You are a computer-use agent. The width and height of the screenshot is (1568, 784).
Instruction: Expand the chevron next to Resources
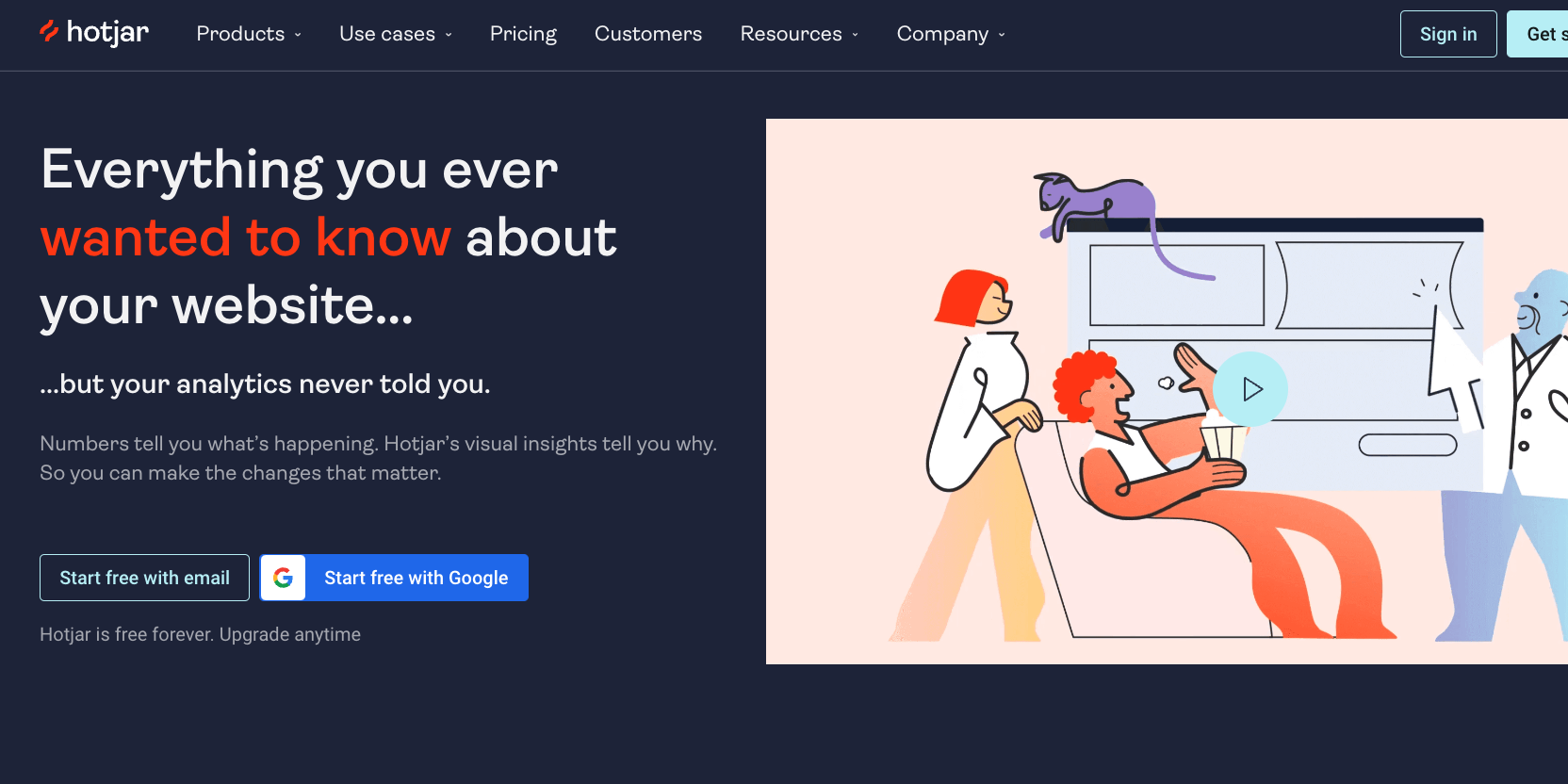[856, 35]
